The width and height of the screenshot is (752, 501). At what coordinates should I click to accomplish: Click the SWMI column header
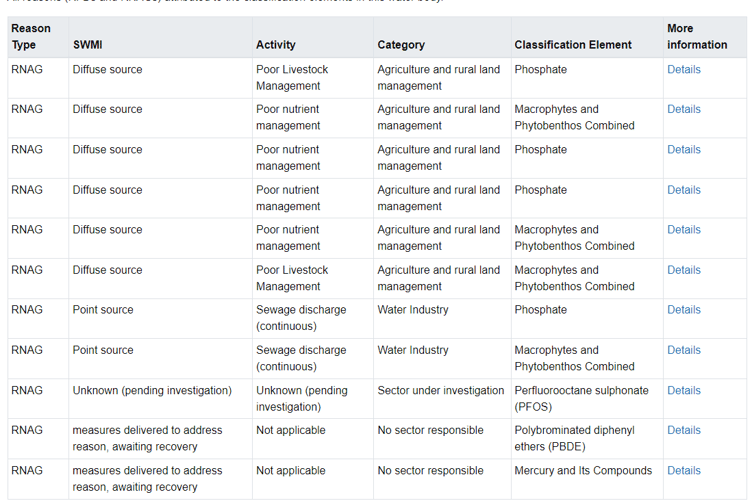click(87, 45)
